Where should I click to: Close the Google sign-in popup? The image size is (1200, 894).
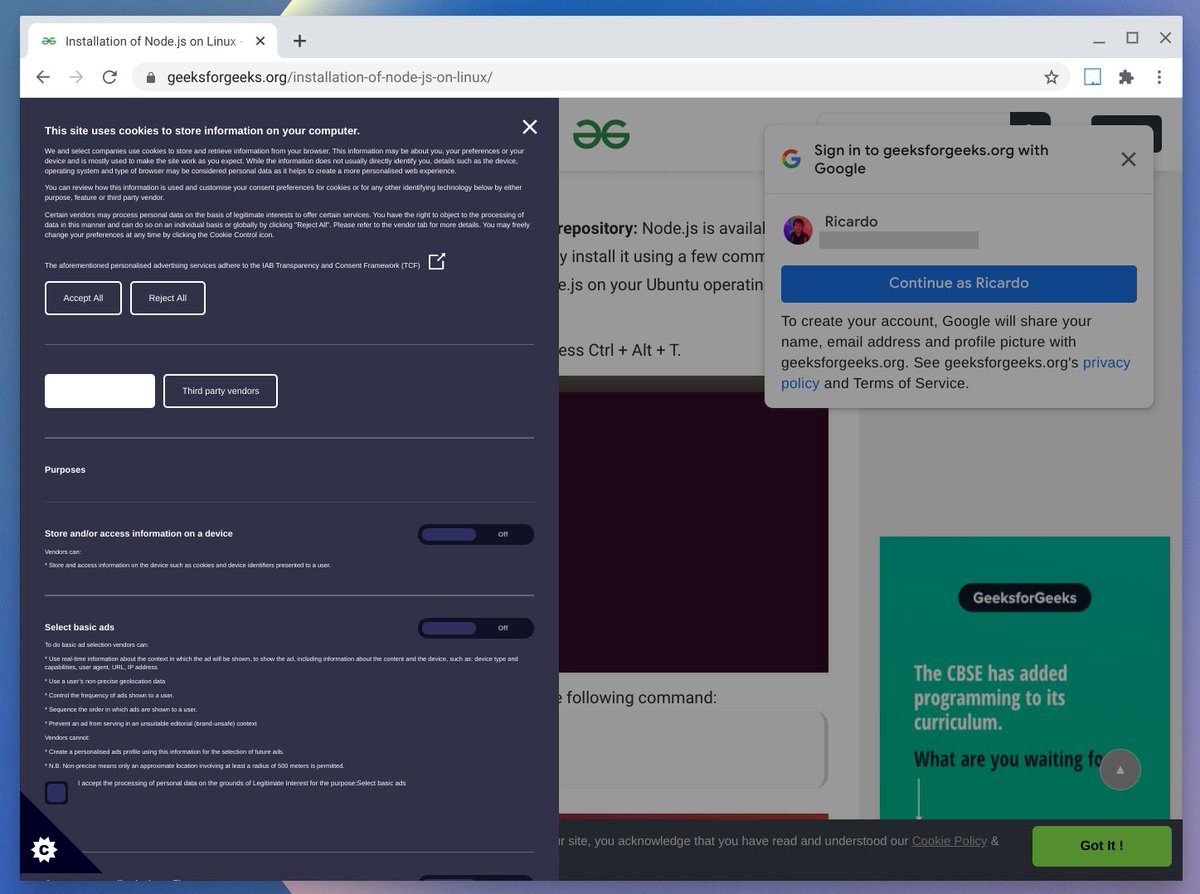coord(1128,159)
